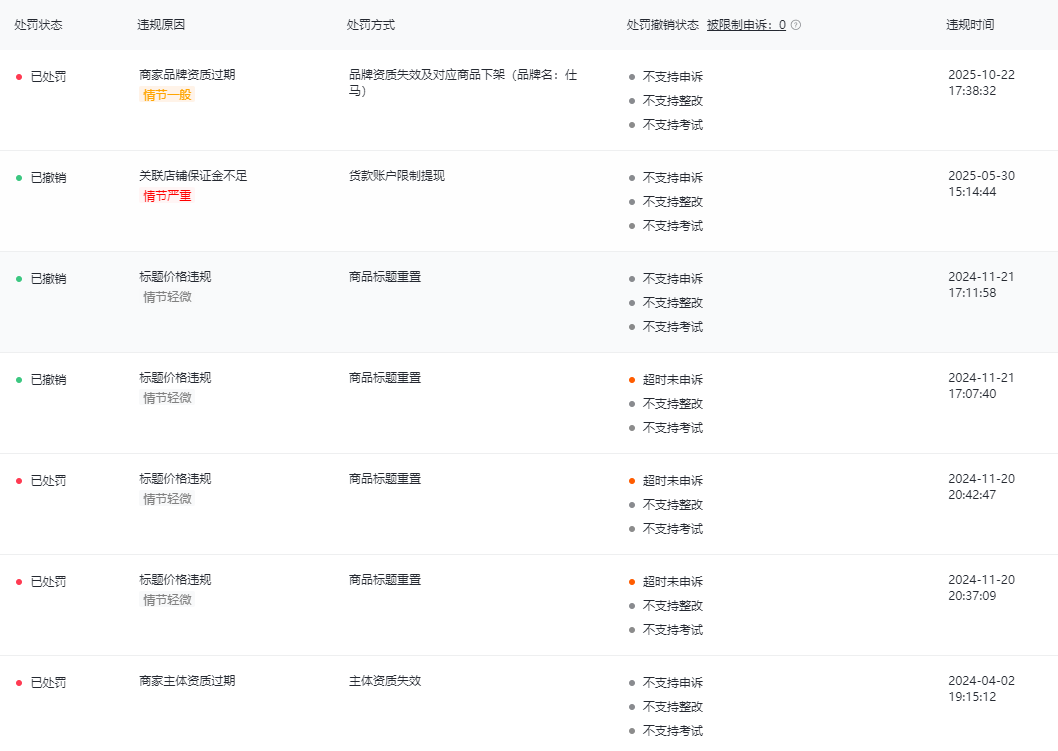Click 超时未申诉 in the 20:42:47 row
This screenshot has width=1058, height=751.
coord(672,481)
